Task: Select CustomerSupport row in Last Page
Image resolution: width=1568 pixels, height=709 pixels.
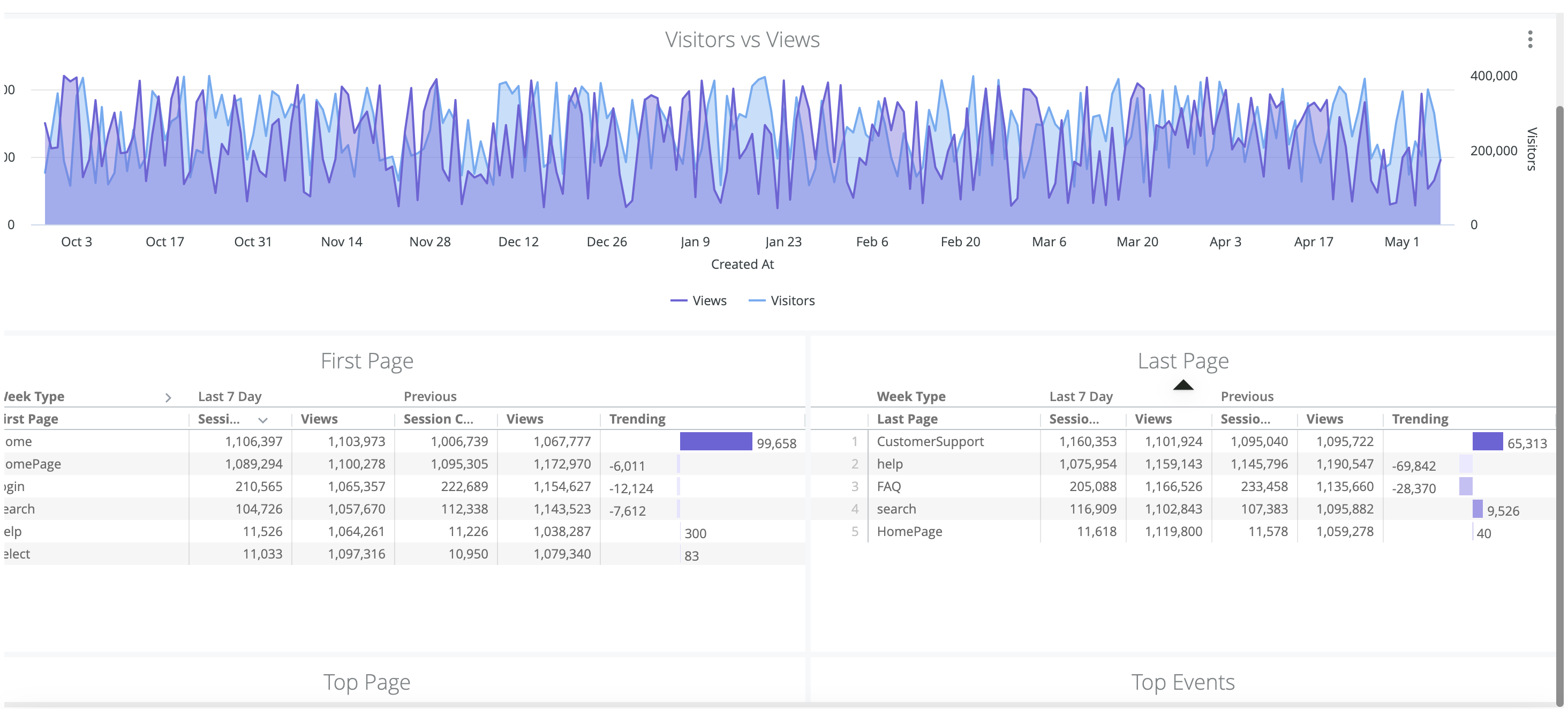Action: (x=930, y=441)
